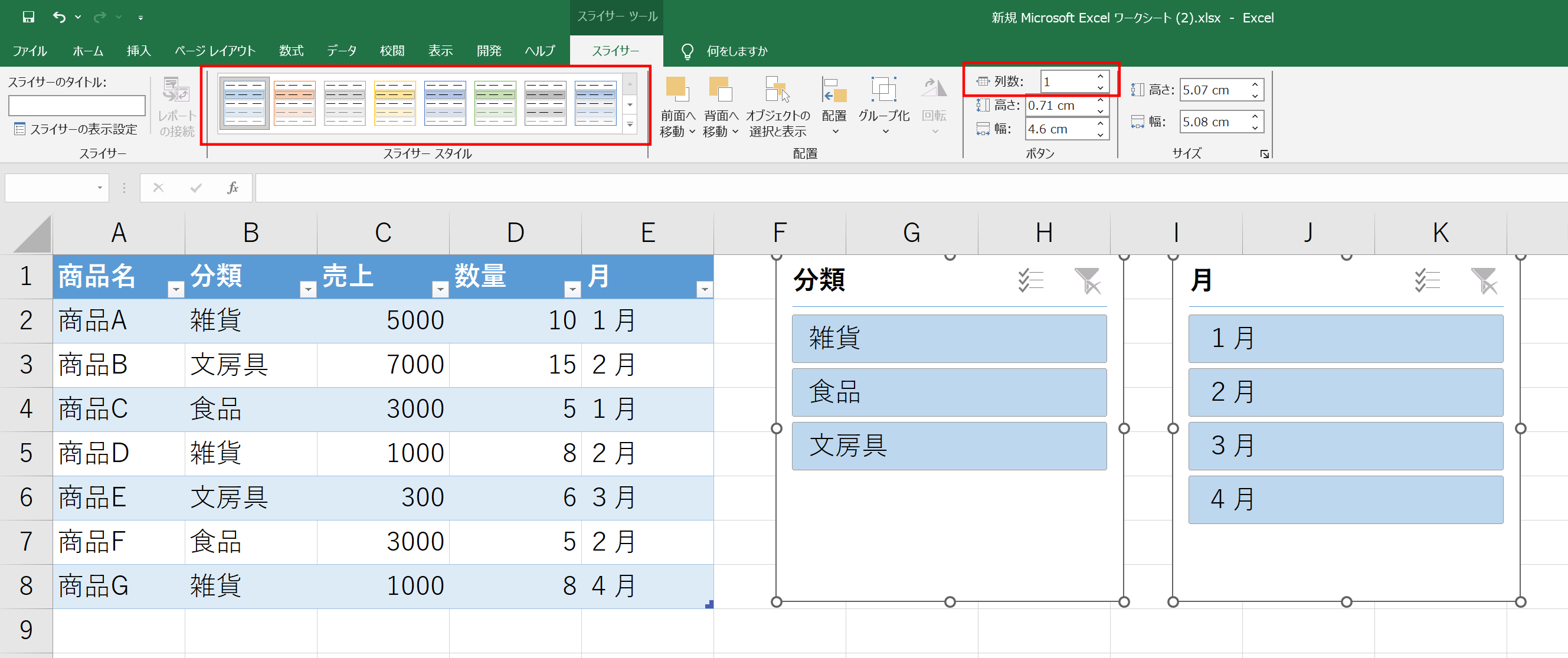1568x658 pixels.
Task: Click the 背面へ移動 icon
Action: [721, 90]
